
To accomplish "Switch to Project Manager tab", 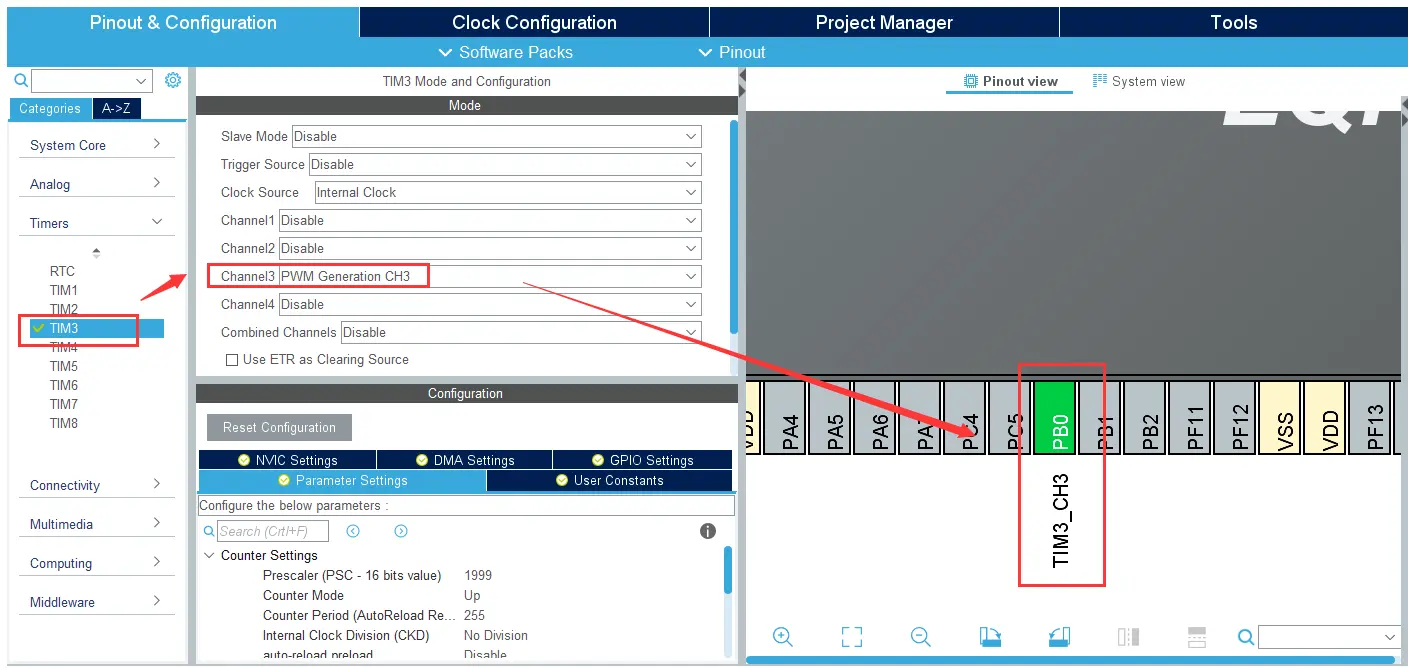I will coord(884,22).
